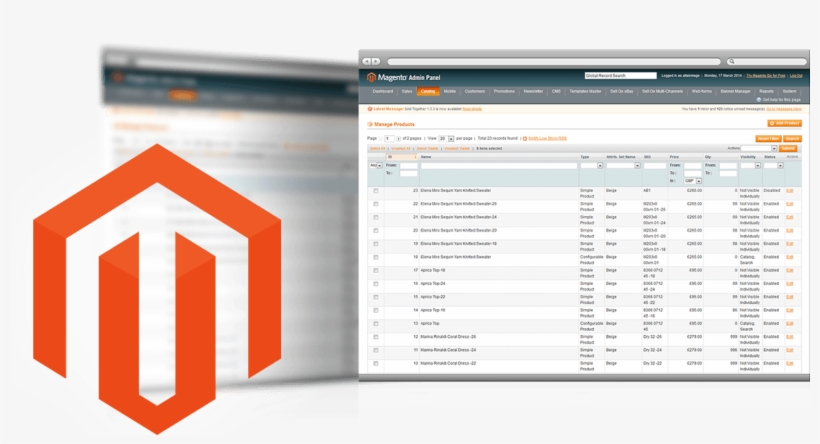Click the Name filter input field
This screenshot has height=444, width=820.
pyautogui.click(x=499, y=166)
